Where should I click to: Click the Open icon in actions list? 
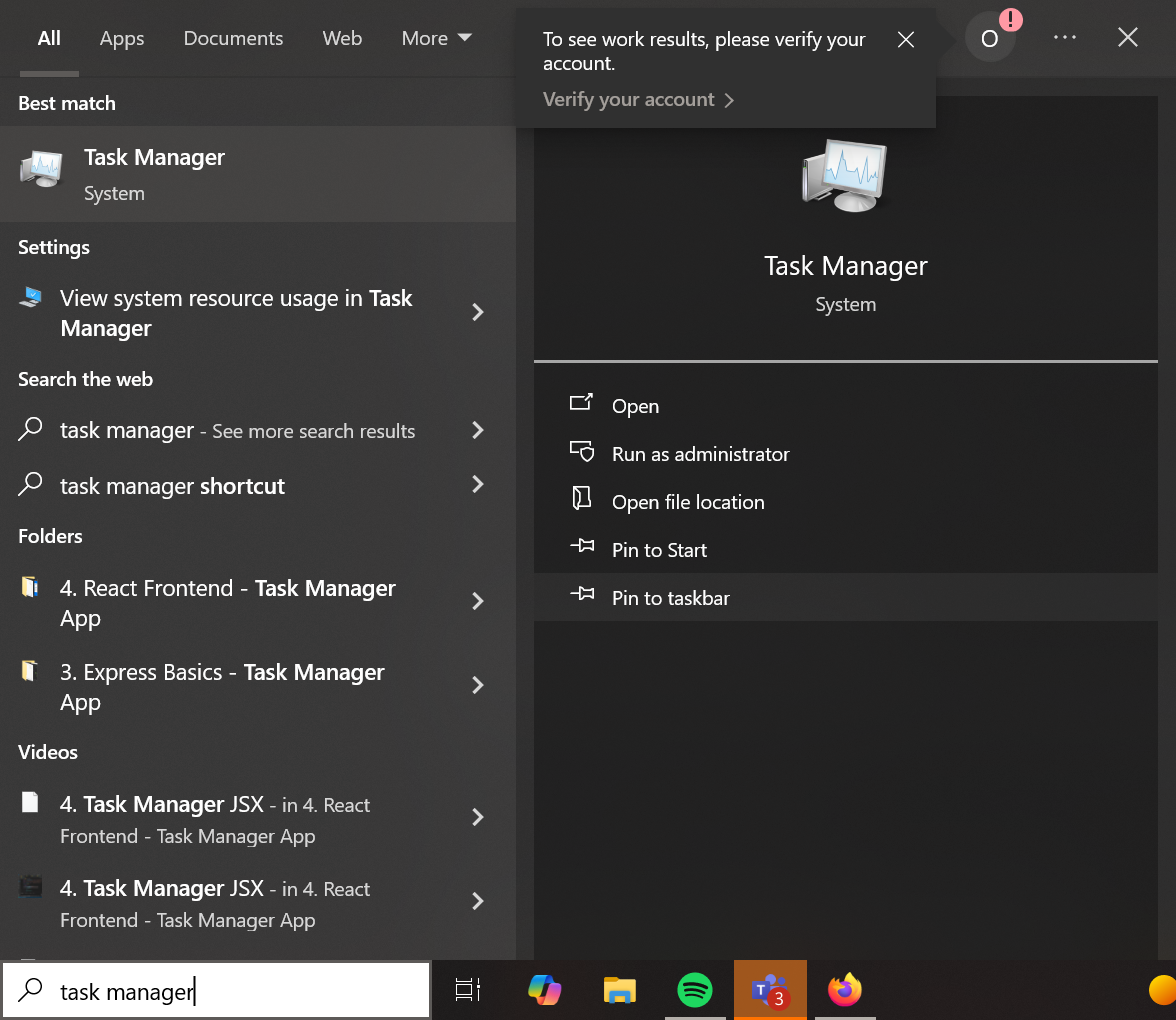click(x=581, y=404)
